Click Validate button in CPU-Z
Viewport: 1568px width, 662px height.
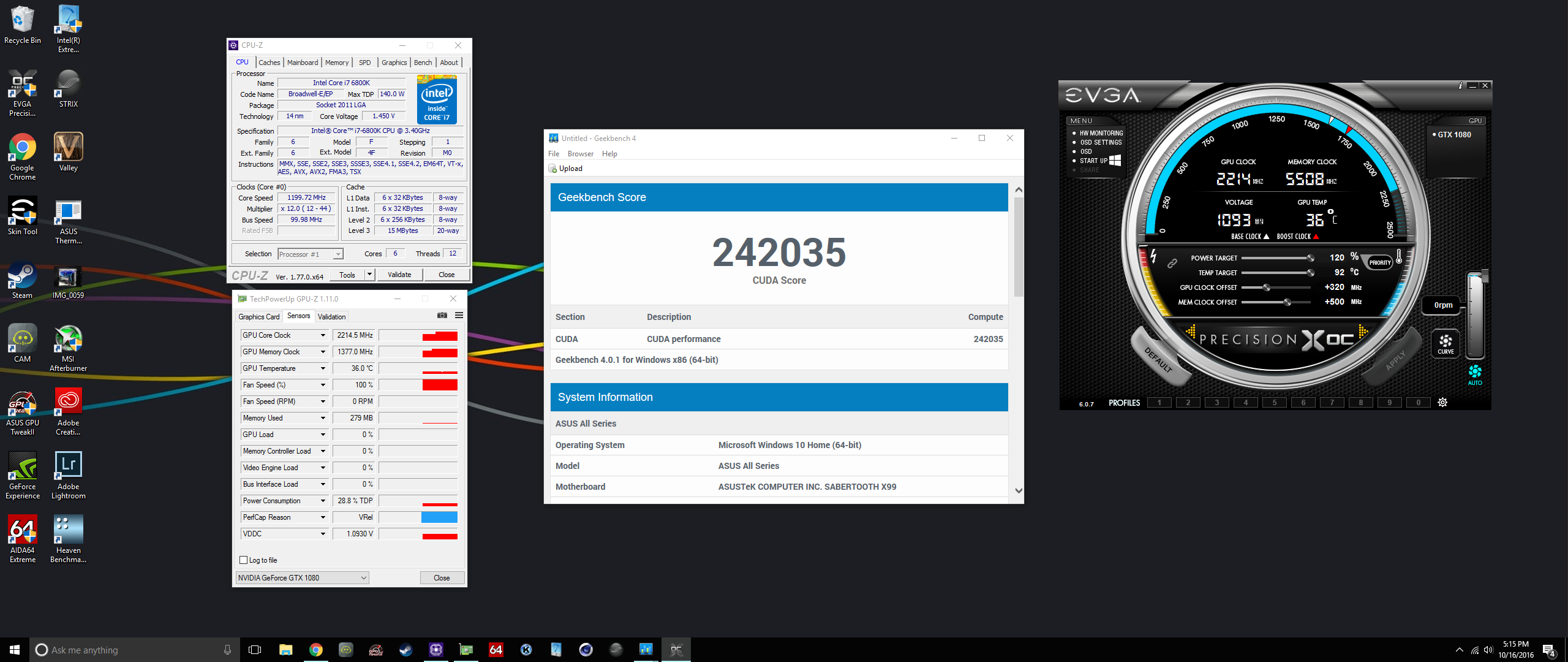[399, 275]
